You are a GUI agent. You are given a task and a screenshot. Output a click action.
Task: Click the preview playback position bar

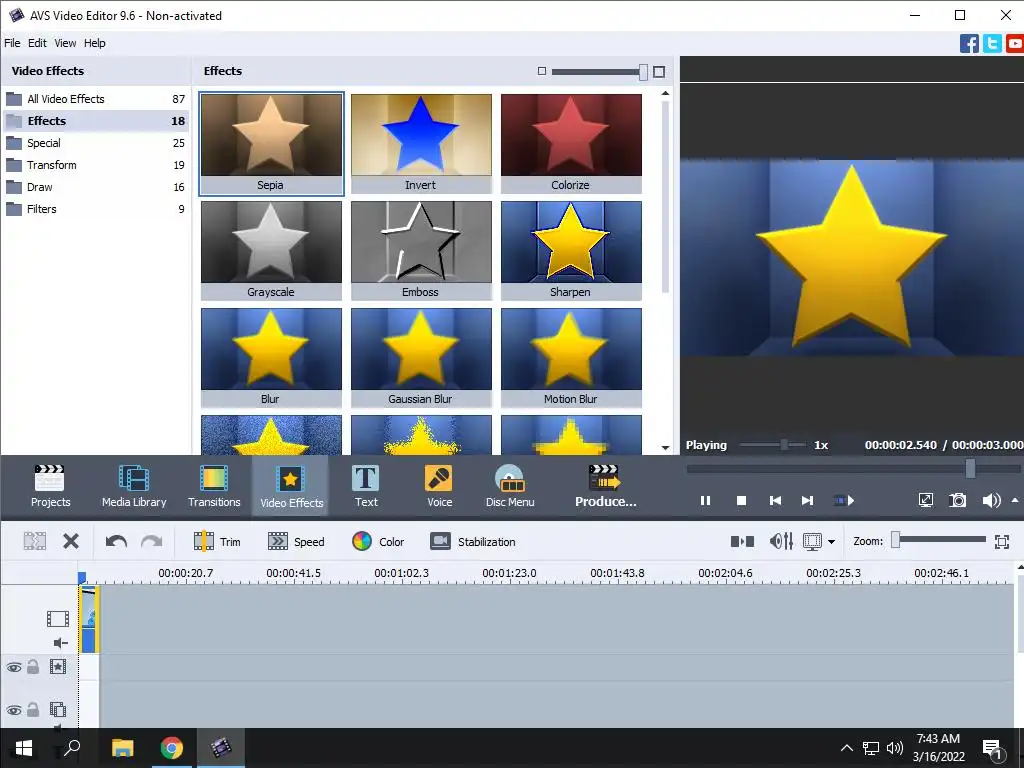click(x=853, y=468)
